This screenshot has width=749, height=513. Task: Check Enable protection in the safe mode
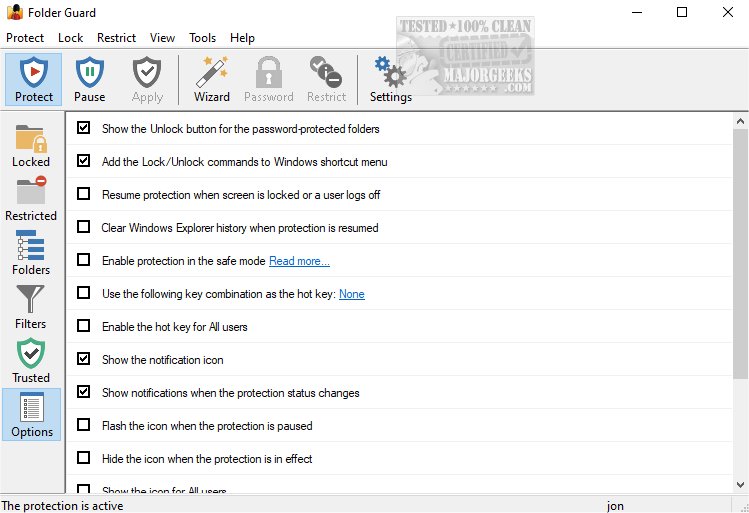pyautogui.click(x=84, y=260)
